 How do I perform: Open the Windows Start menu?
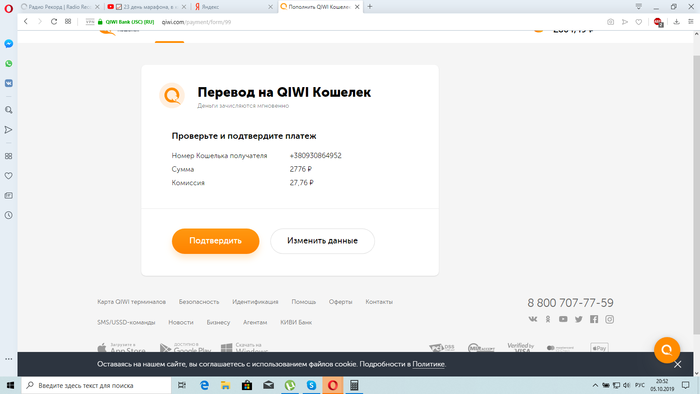click(x=10, y=386)
